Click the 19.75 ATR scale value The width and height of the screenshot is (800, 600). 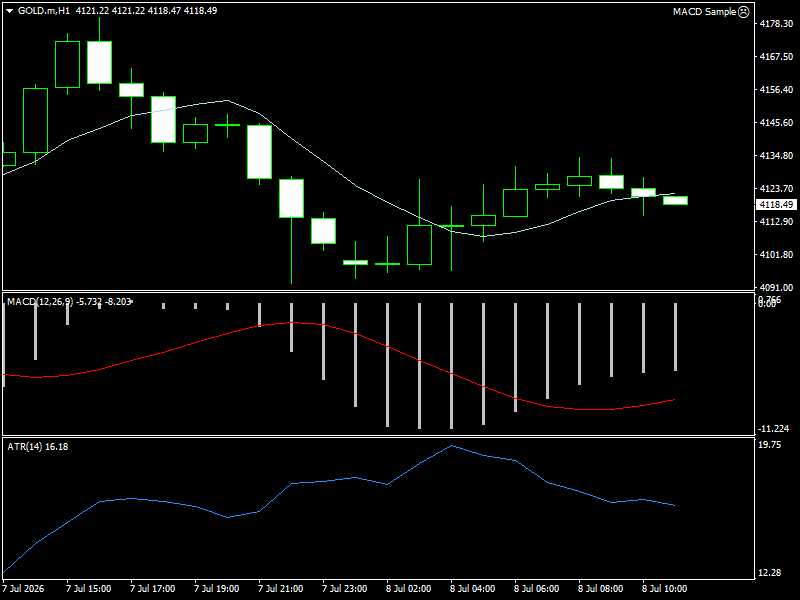coord(769,445)
